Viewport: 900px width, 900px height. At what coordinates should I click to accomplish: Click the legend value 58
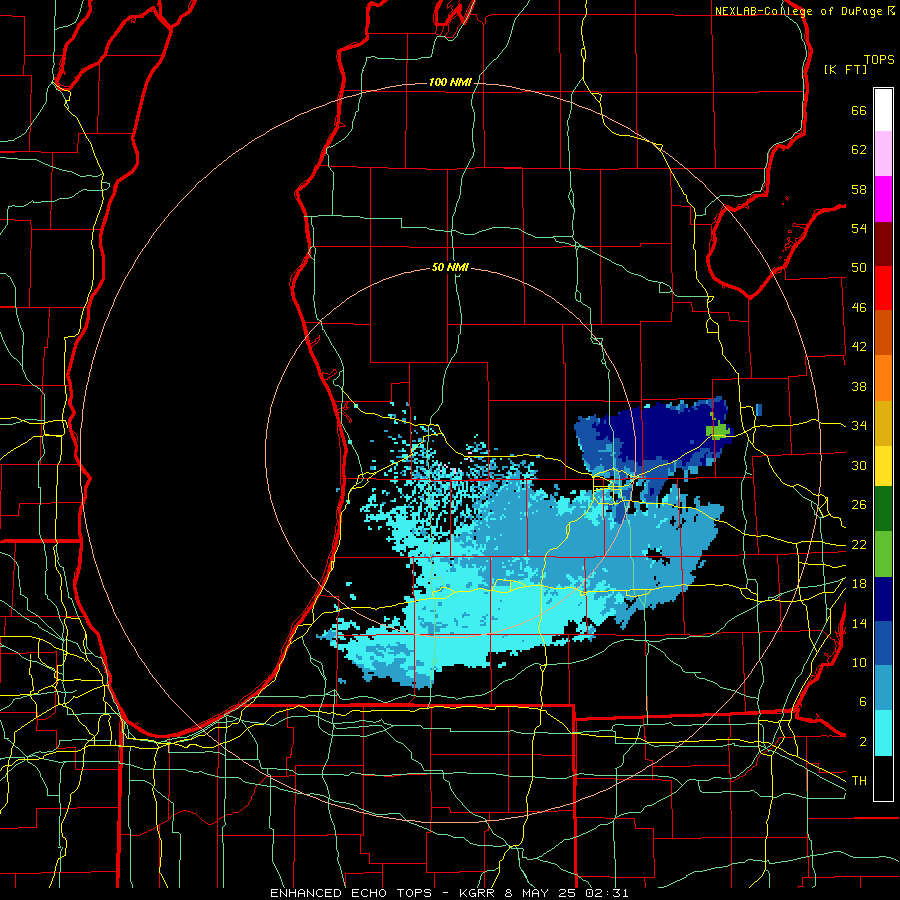[x=859, y=189]
